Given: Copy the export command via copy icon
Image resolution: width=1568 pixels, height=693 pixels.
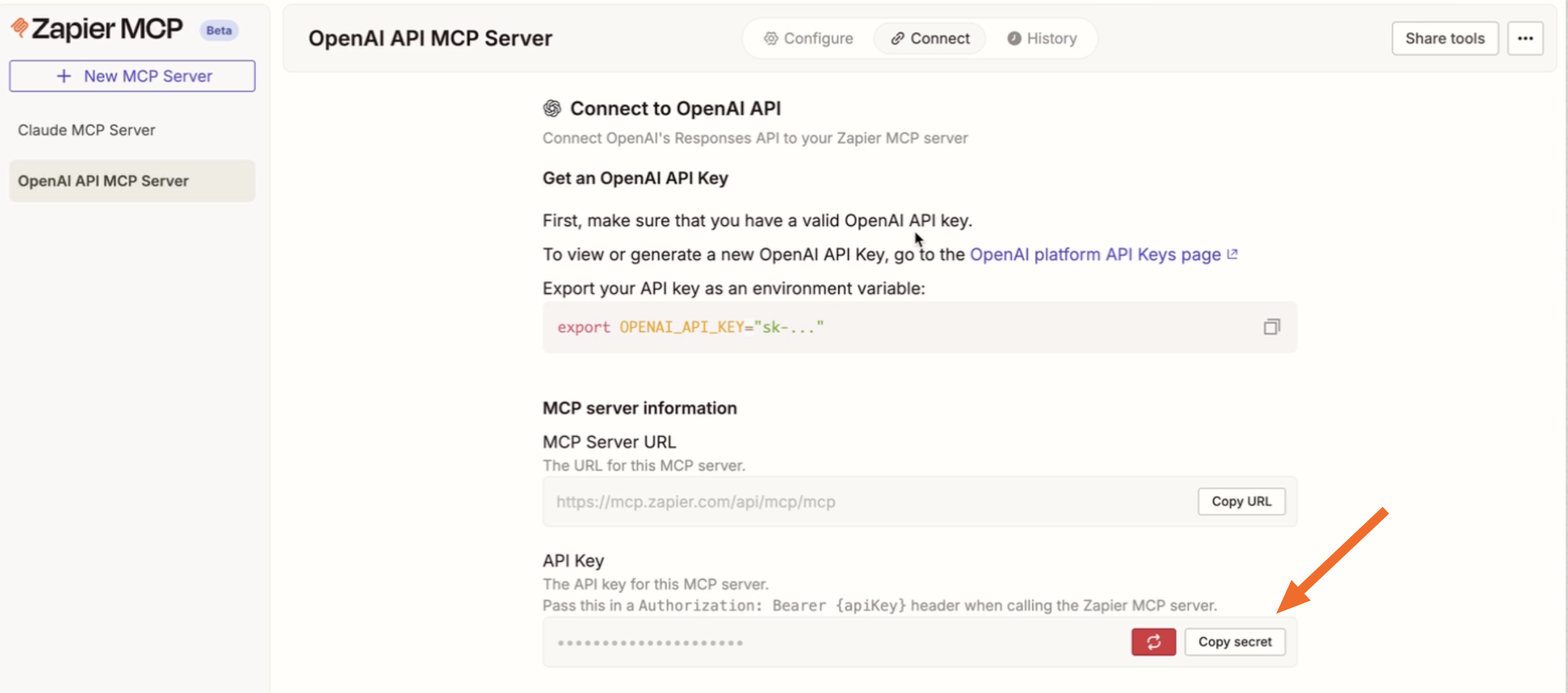Looking at the screenshot, I should point(1271,327).
